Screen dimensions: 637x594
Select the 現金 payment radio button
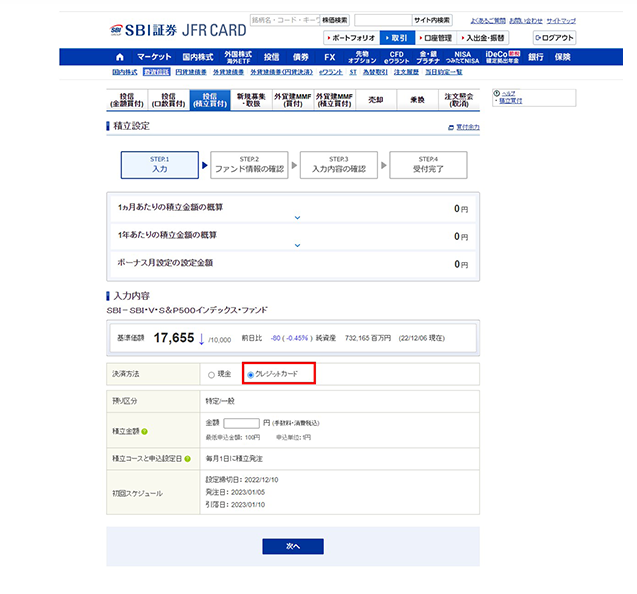click(x=211, y=374)
